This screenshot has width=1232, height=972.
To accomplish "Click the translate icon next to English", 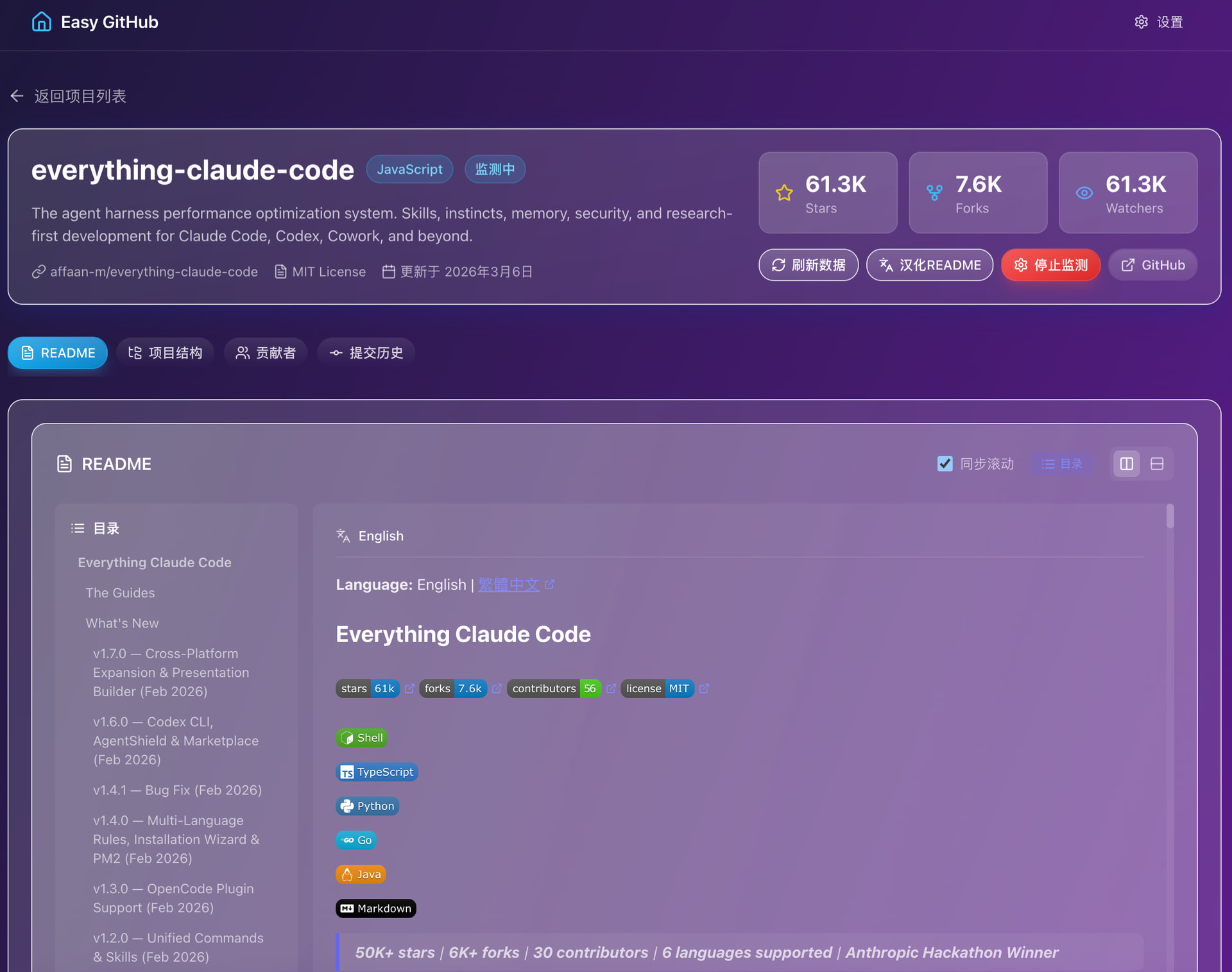I will coord(343,536).
